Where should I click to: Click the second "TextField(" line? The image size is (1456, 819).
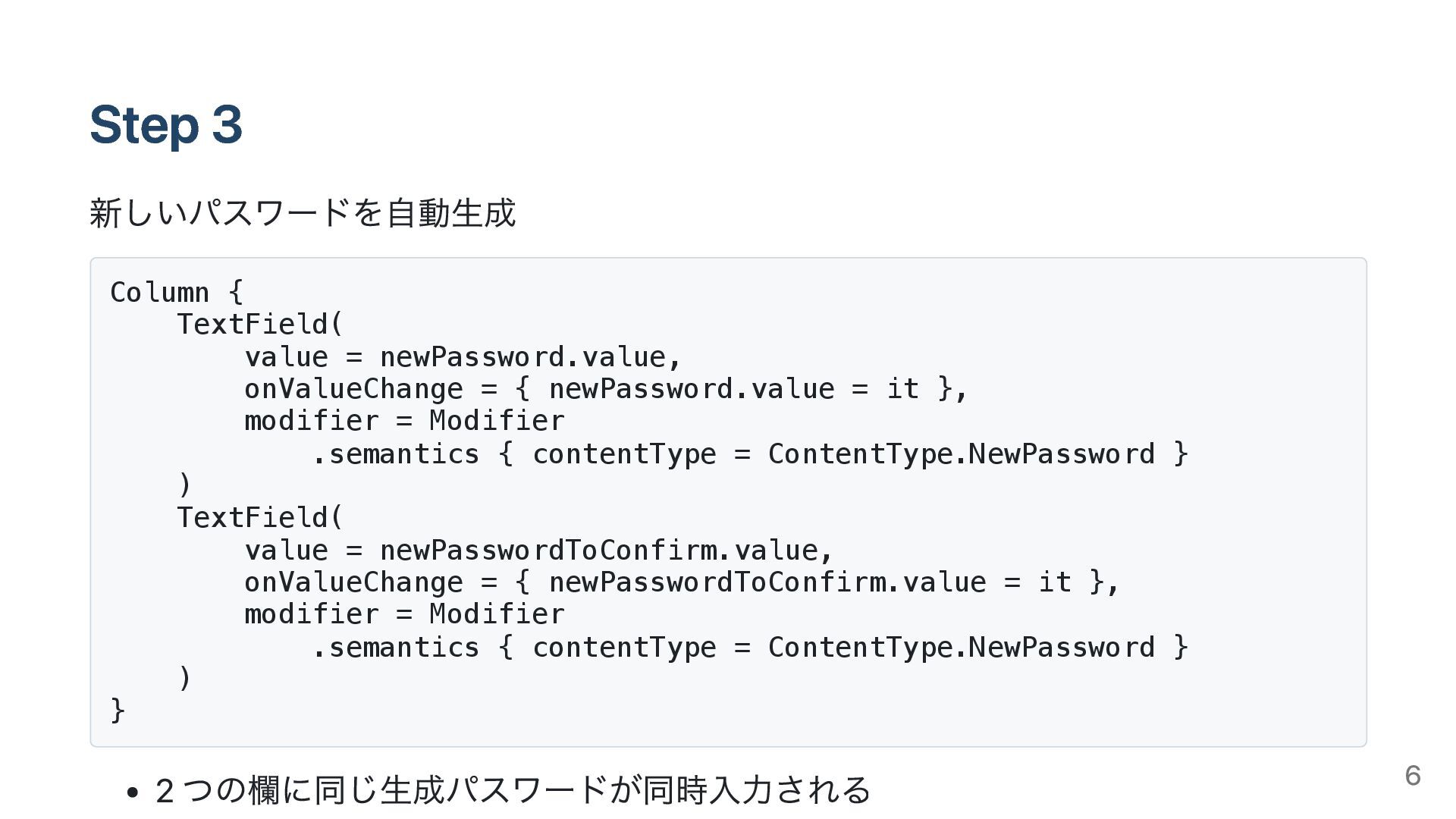point(259,518)
